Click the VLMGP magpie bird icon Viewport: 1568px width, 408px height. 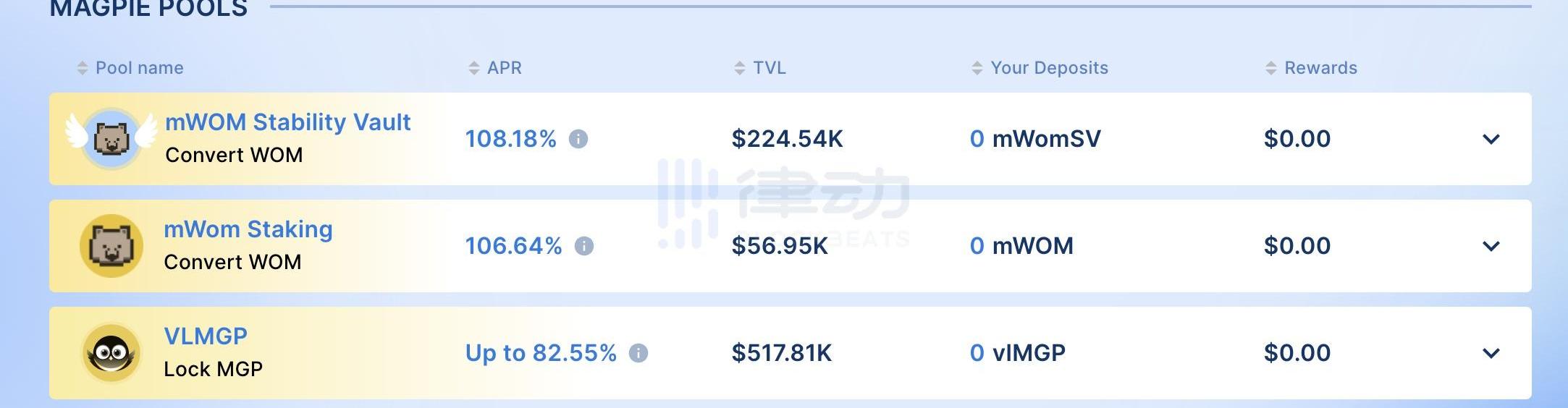pos(111,353)
